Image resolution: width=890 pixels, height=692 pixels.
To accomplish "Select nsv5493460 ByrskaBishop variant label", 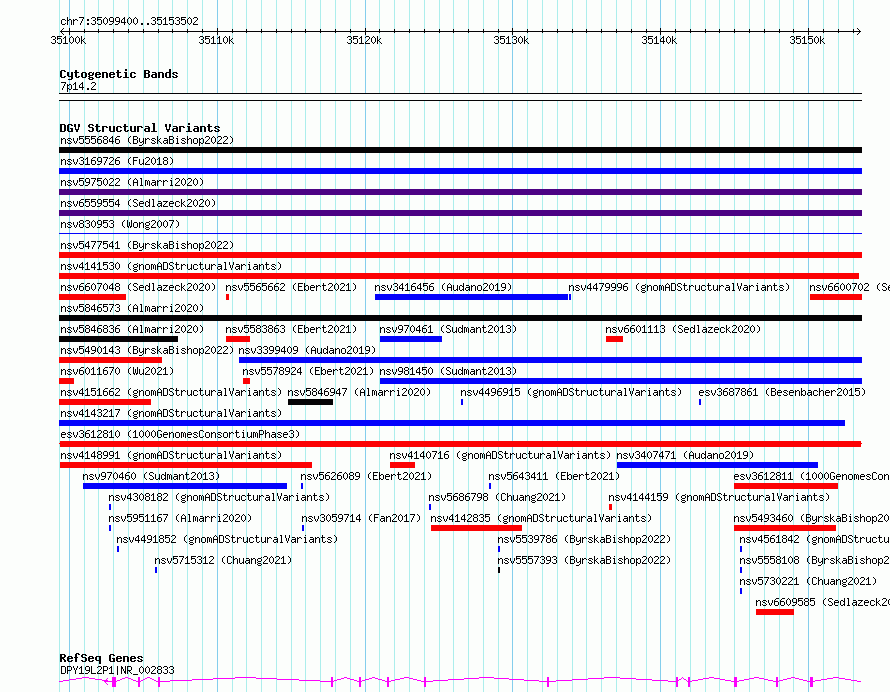I will point(812,518).
